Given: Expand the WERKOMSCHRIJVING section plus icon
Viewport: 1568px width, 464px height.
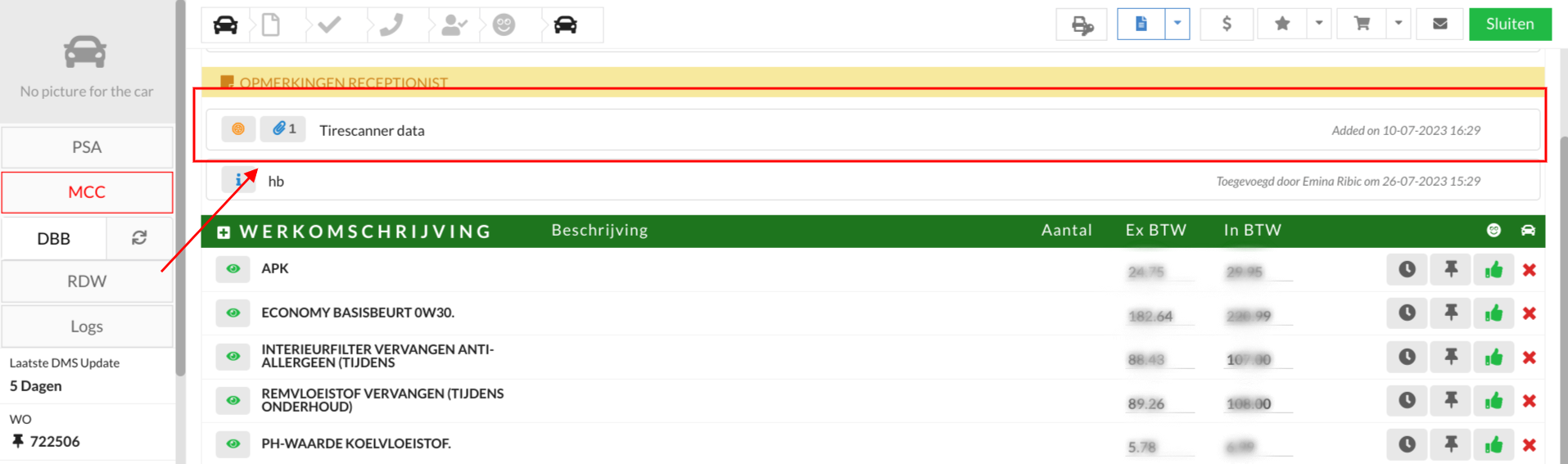Looking at the screenshot, I should (x=224, y=232).
